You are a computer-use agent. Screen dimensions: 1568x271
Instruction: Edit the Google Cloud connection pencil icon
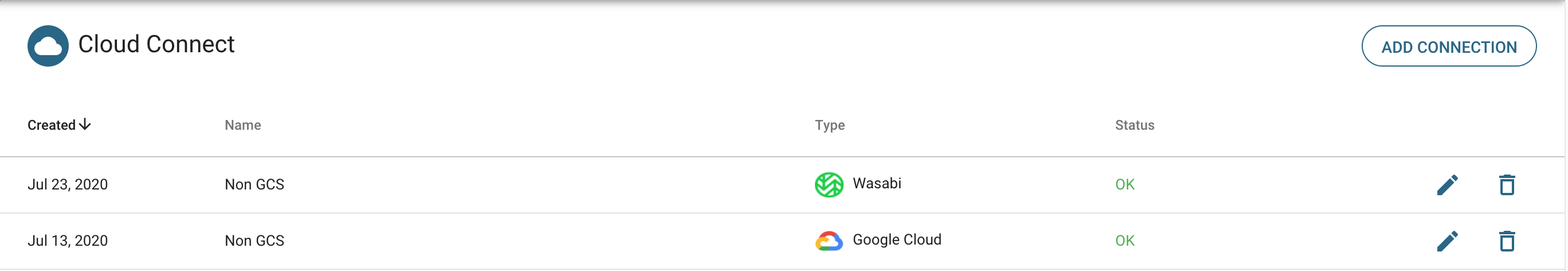tap(1447, 241)
